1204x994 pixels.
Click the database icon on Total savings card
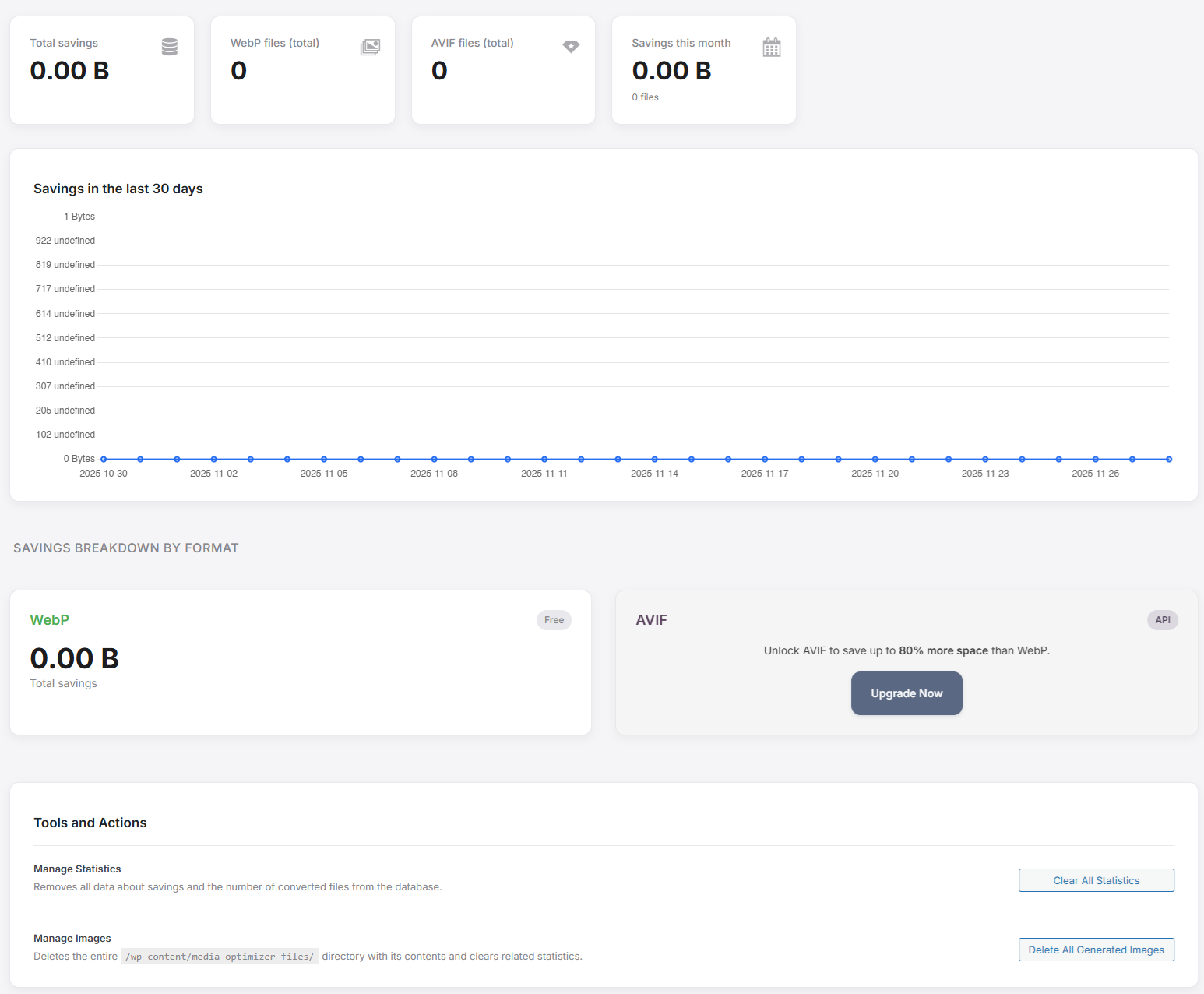coord(169,47)
